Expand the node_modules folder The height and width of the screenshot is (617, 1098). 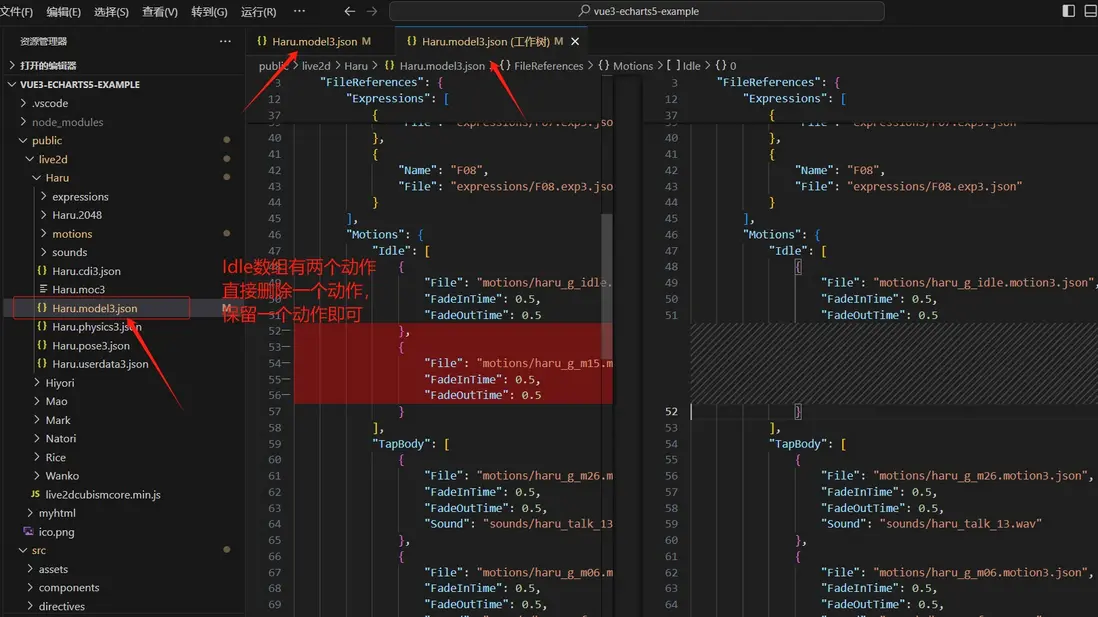67,122
